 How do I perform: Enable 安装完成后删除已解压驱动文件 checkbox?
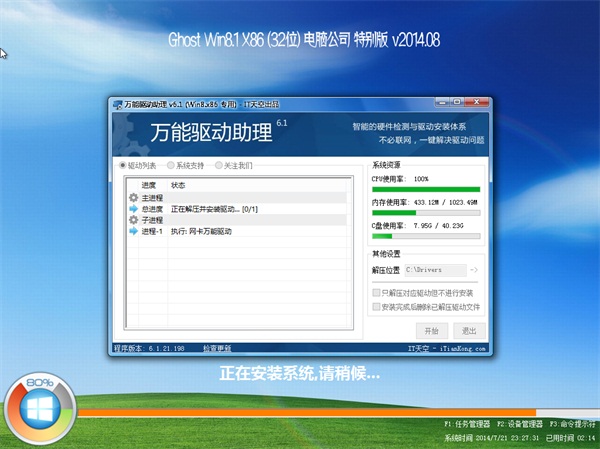coord(376,308)
